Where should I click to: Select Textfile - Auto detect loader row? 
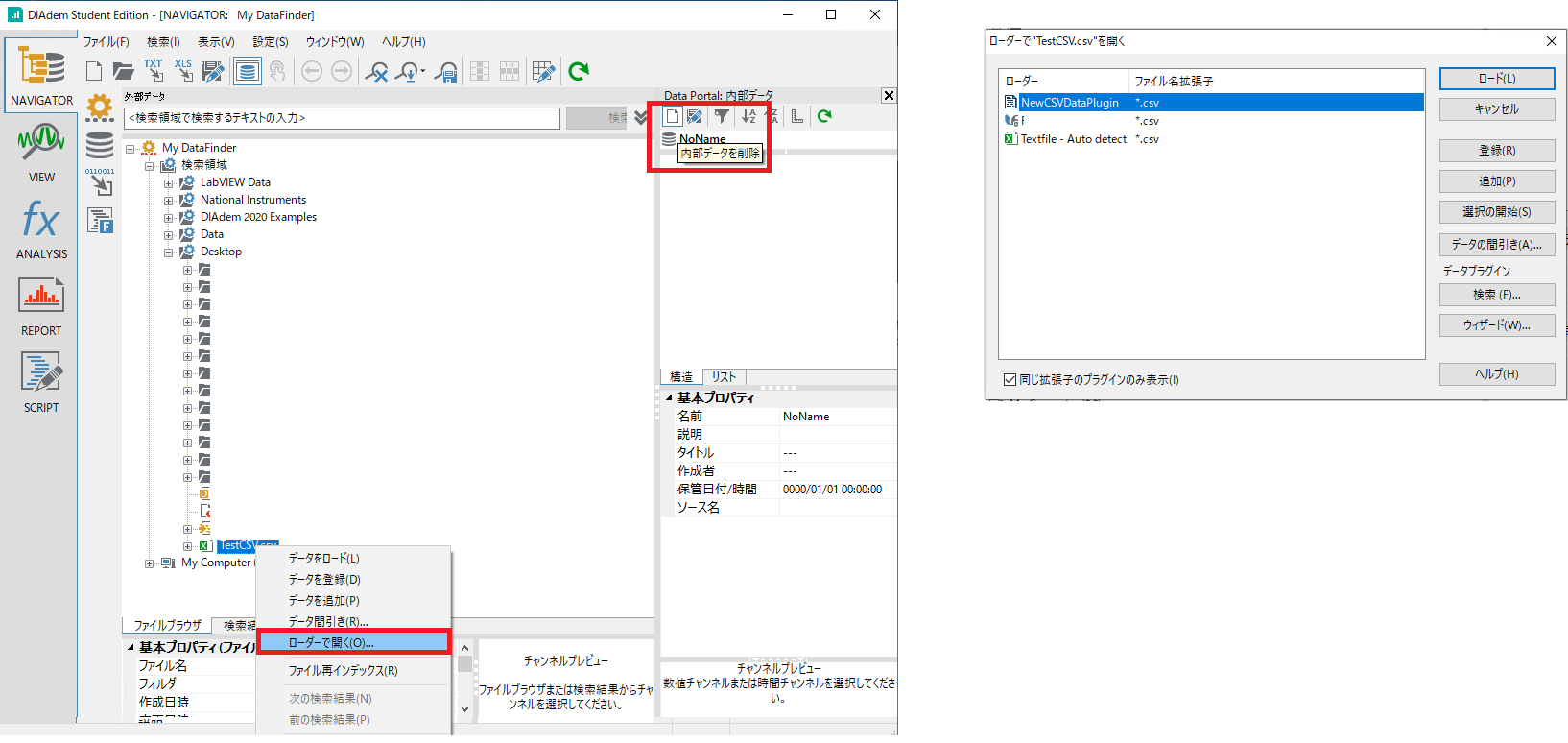click(1212, 139)
